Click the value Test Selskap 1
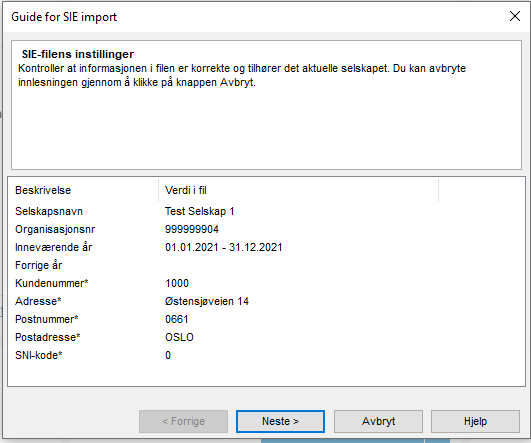531x443 pixels. pos(199,211)
